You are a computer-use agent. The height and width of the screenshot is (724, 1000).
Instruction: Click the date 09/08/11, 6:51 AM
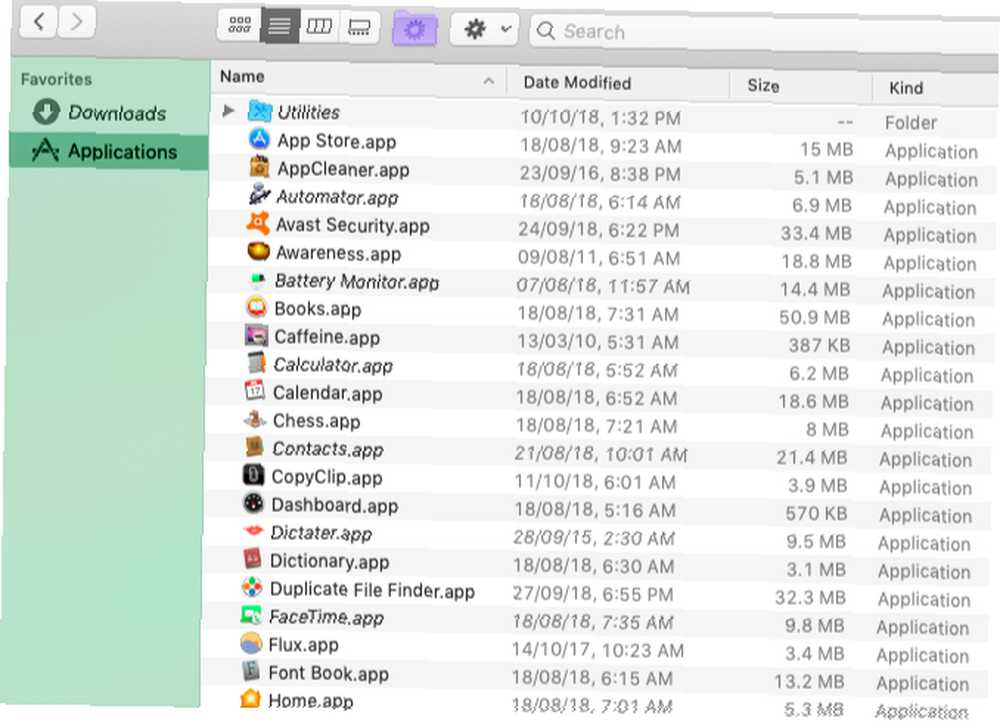tap(599, 258)
